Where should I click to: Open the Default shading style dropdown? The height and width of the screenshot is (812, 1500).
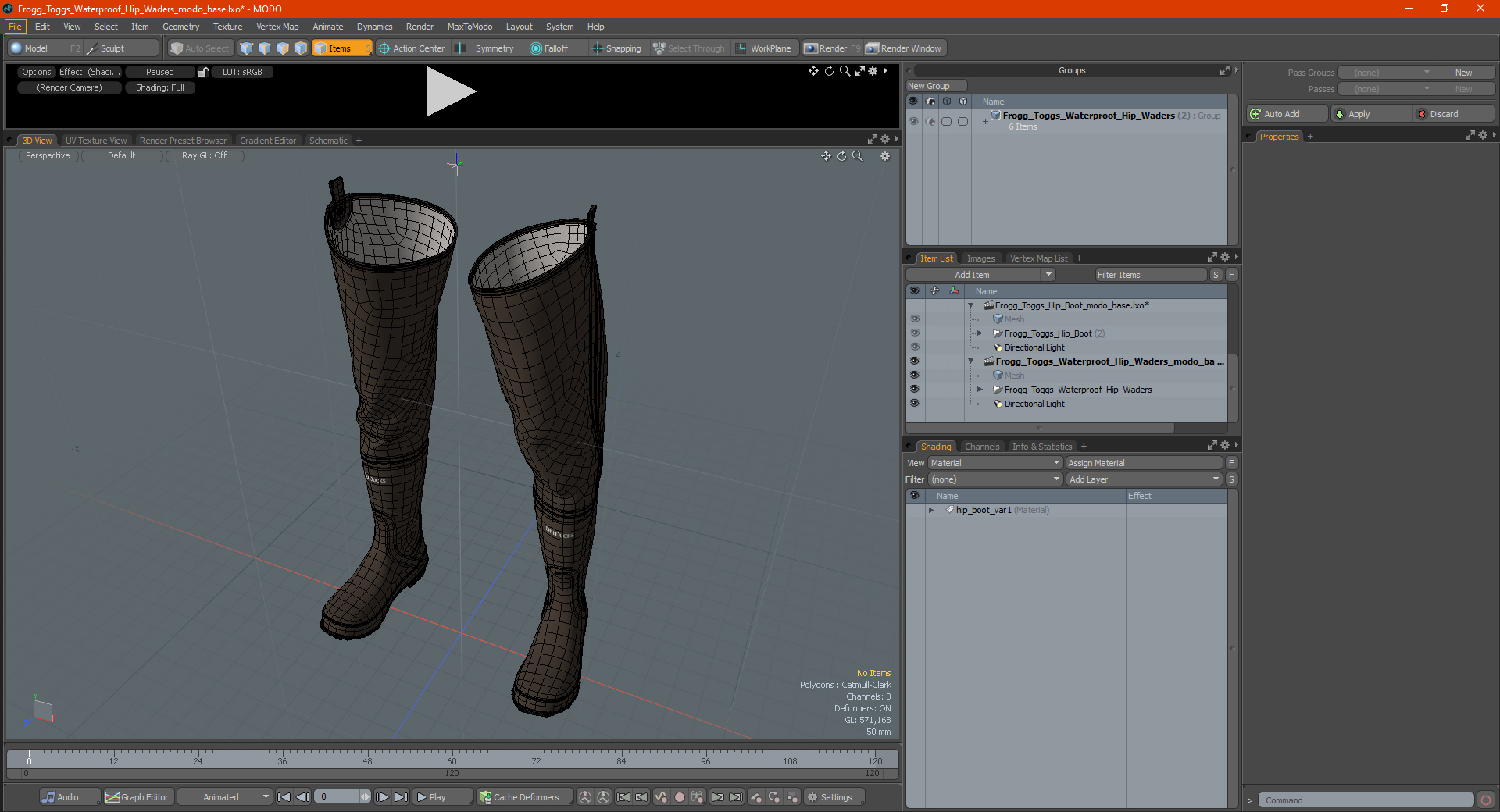click(x=122, y=156)
